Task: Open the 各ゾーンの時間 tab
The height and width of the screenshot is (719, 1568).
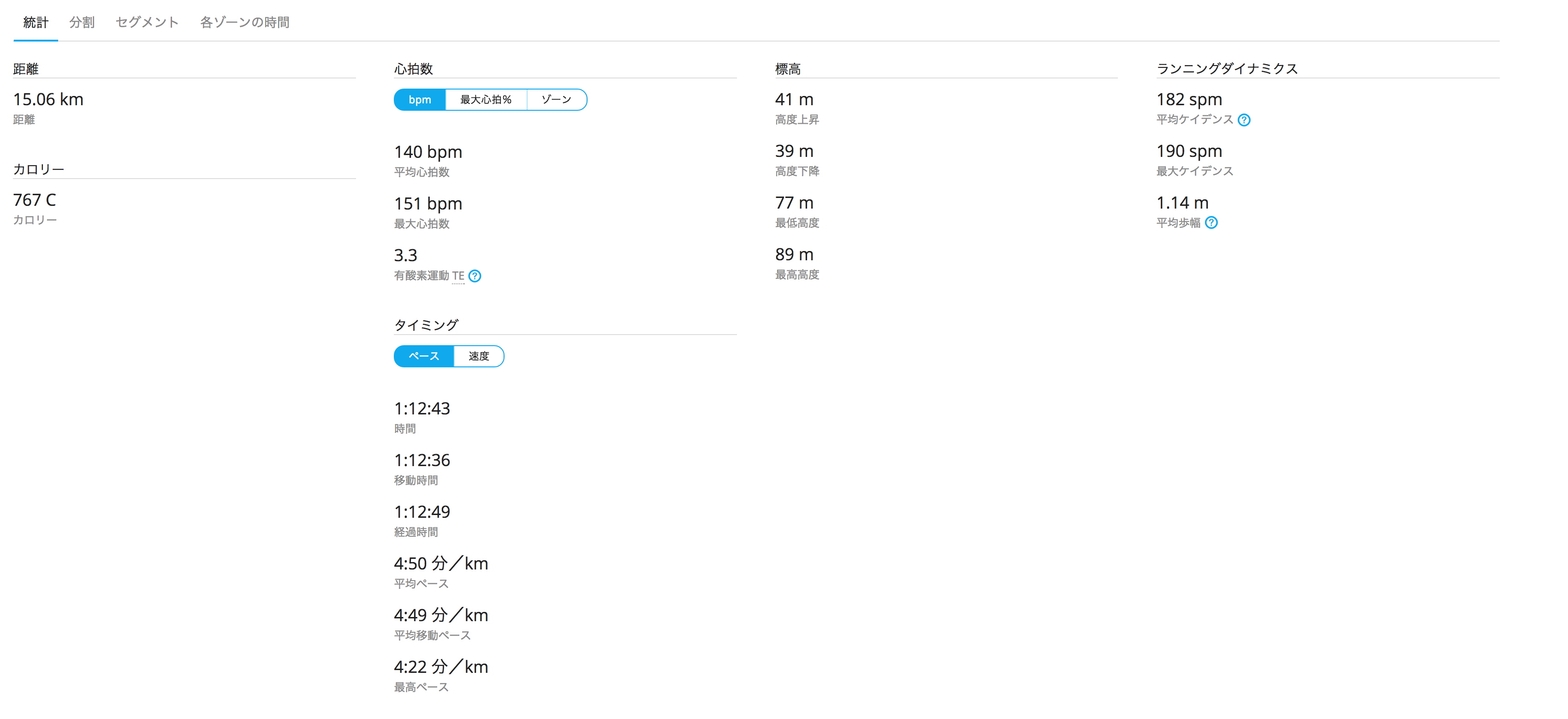Action: pyautogui.click(x=245, y=23)
